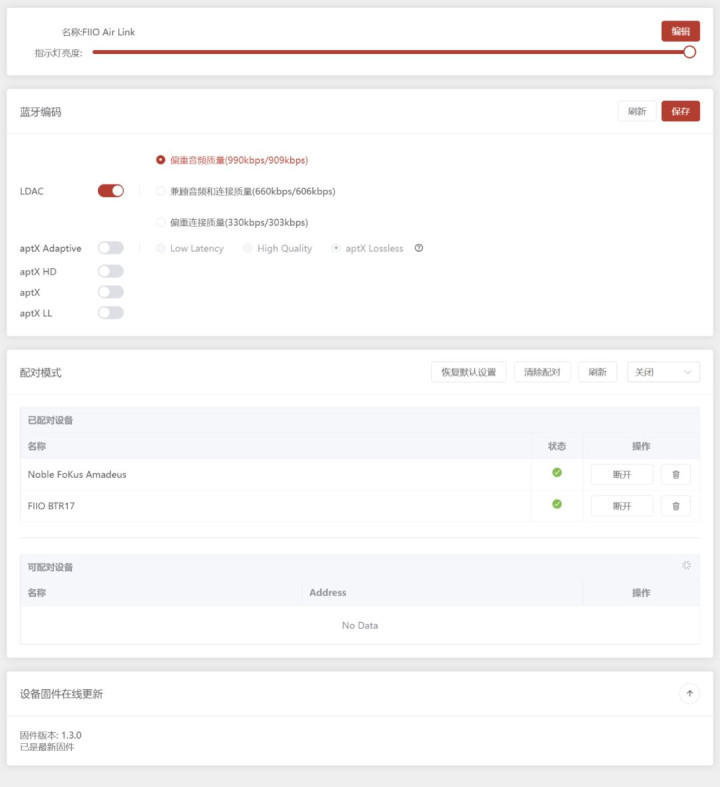
Task: Click the 编辑 button next to device name
Action: [x=680, y=32]
